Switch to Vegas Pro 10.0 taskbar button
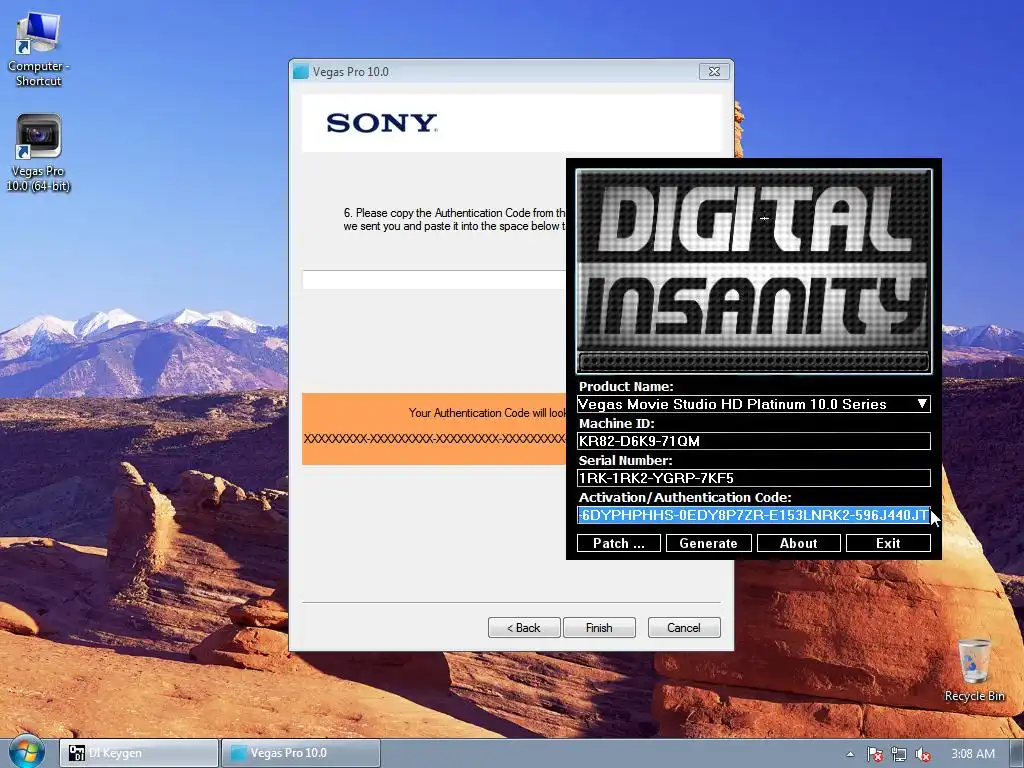This screenshot has width=1024, height=768. point(301,753)
